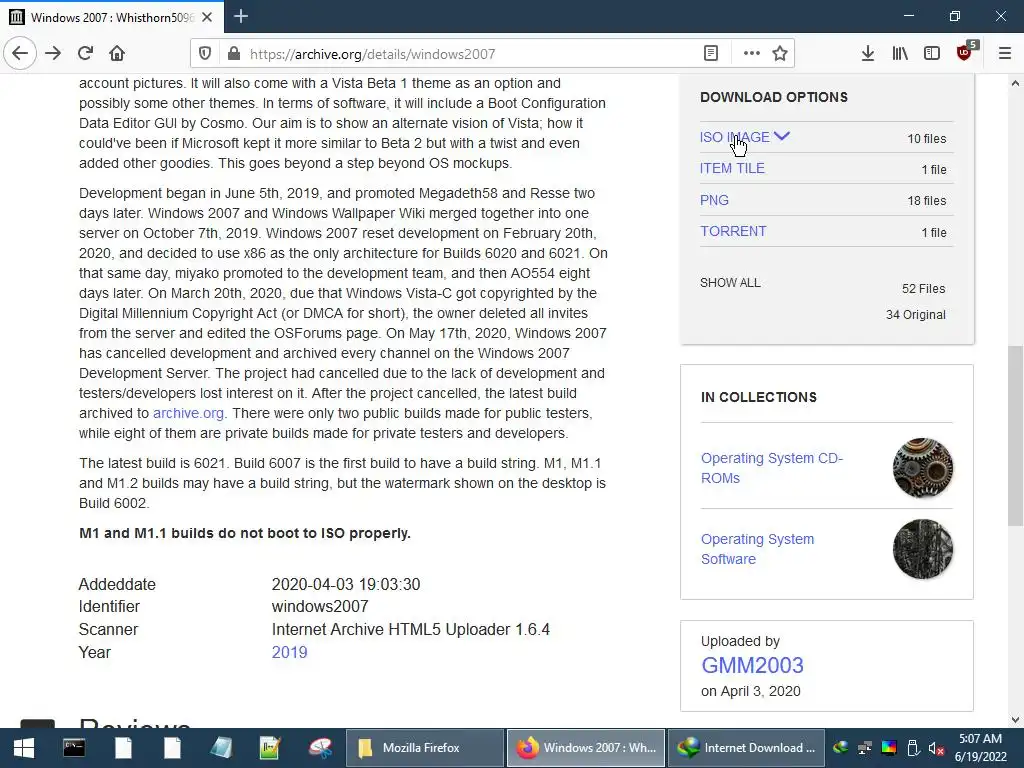Click the IDM tray icon

[x=841, y=748]
